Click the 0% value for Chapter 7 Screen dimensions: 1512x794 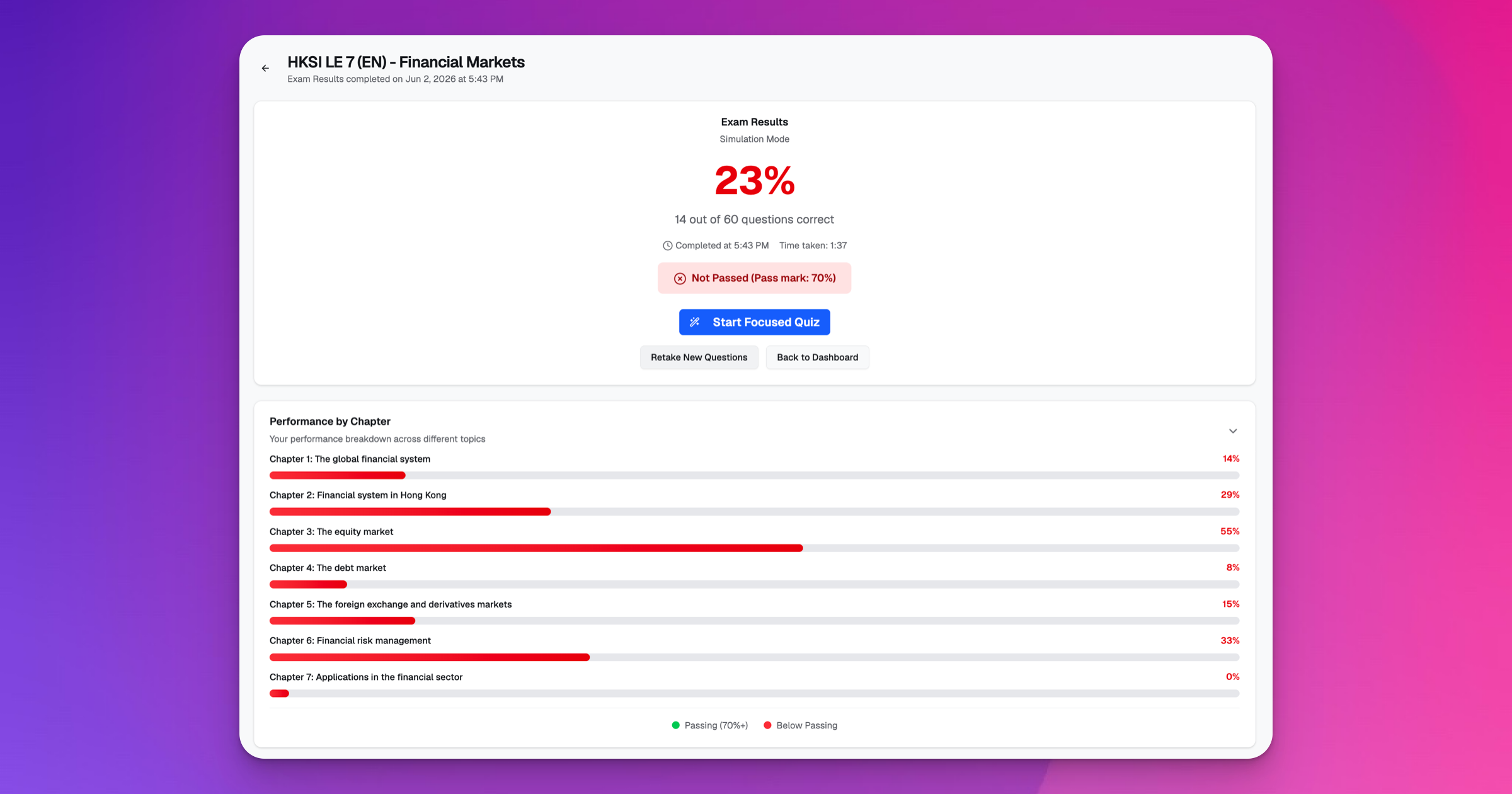[x=1233, y=677]
